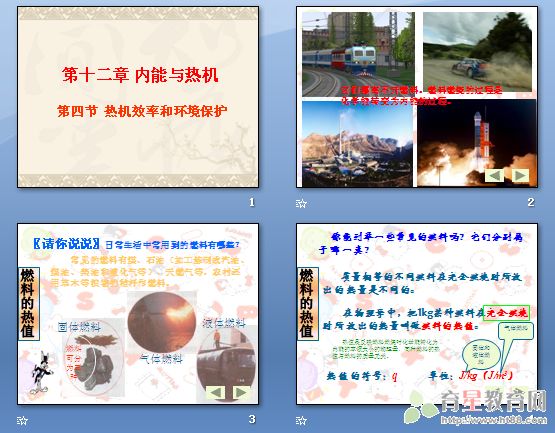Click the rally car photo on slide 2
The image size is (555, 433).
(477, 52)
